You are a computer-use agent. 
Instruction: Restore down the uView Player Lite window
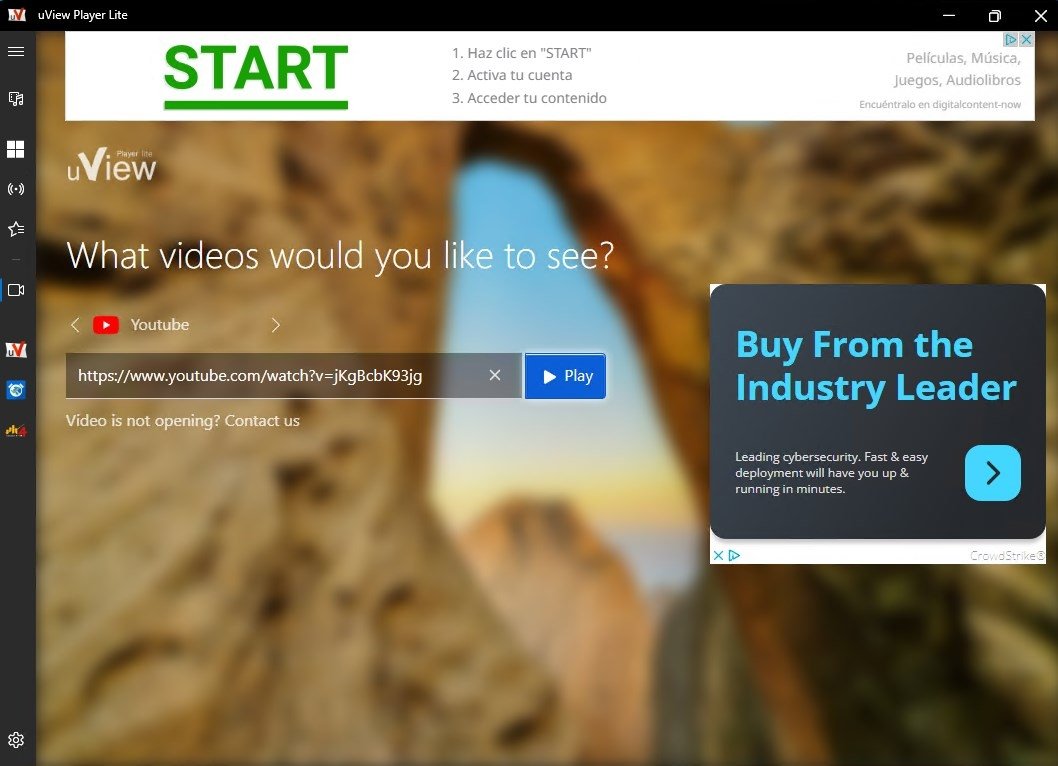pyautogui.click(x=995, y=16)
